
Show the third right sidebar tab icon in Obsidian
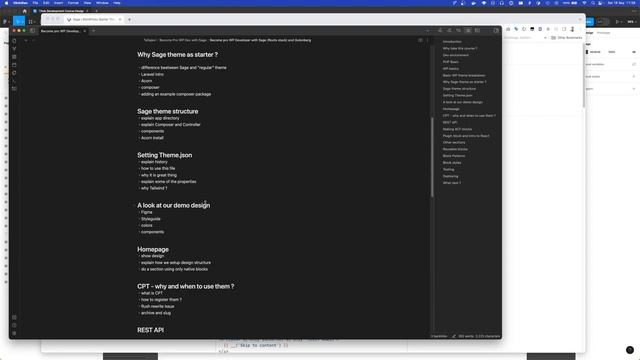point(459,31)
